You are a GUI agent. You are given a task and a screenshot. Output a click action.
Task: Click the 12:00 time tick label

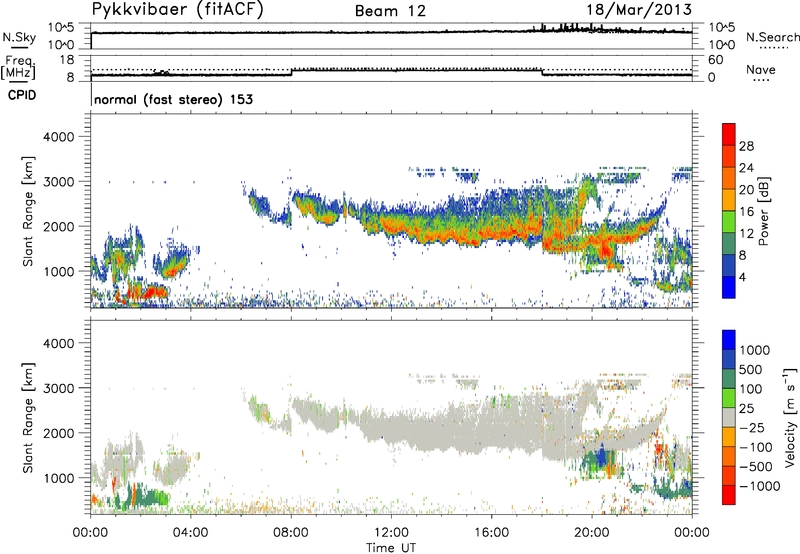point(391,533)
